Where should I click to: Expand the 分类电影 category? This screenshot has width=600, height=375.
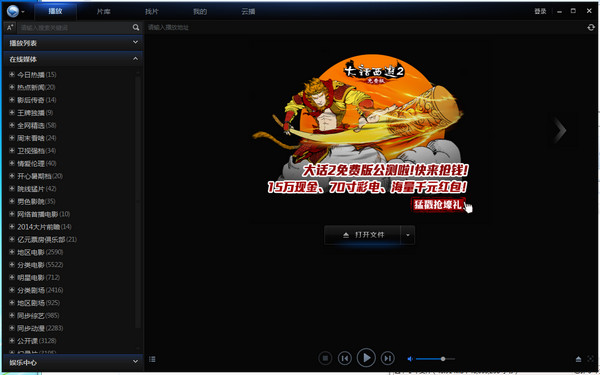tap(12, 264)
